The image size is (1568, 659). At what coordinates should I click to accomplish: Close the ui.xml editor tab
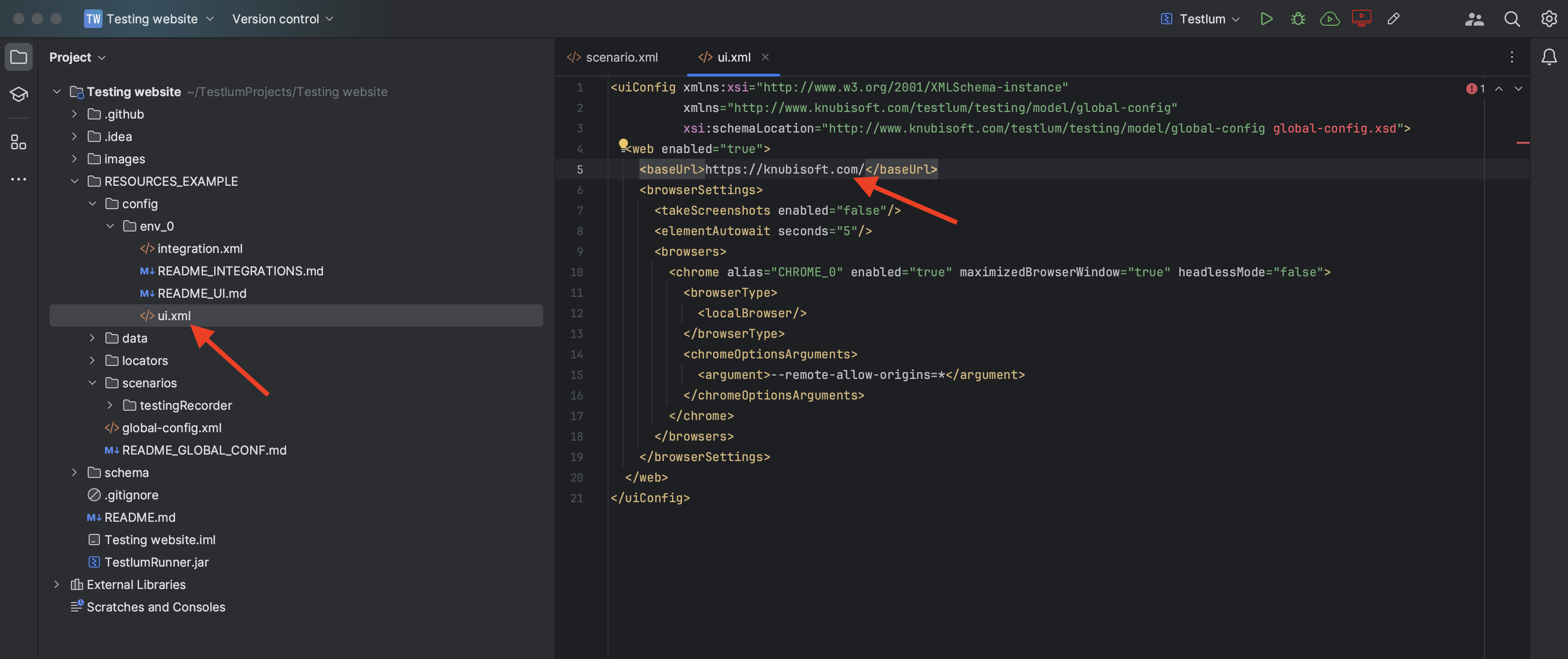point(765,57)
